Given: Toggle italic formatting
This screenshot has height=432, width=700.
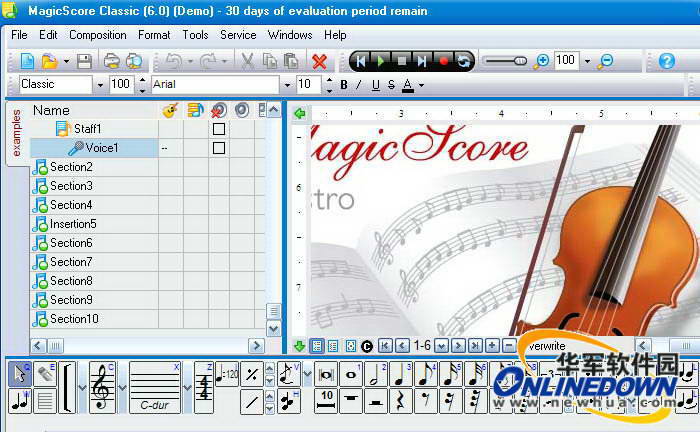Looking at the screenshot, I should tap(359, 85).
